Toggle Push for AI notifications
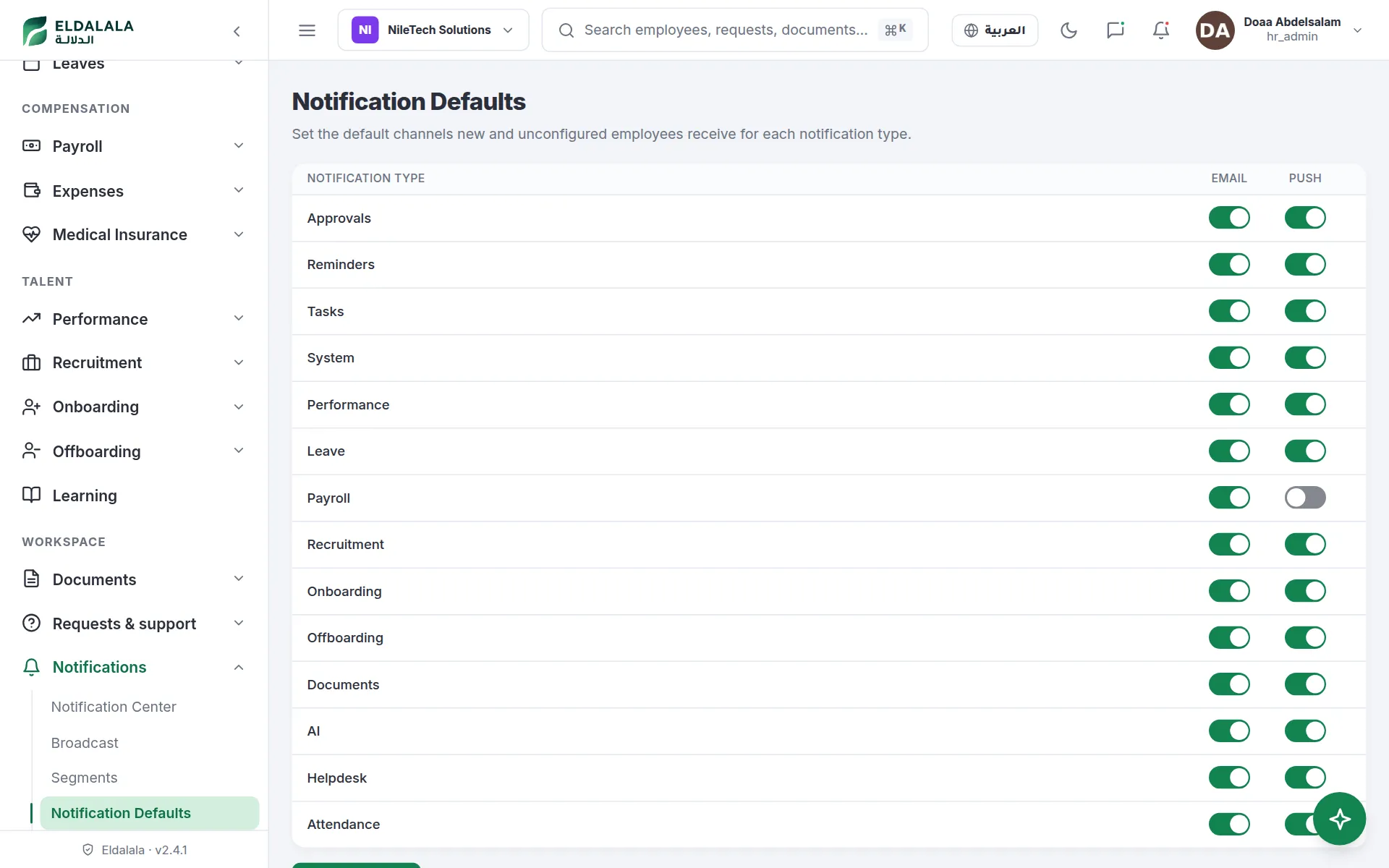Image resolution: width=1389 pixels, height=868 pixels. click(x=1305, y=731)
